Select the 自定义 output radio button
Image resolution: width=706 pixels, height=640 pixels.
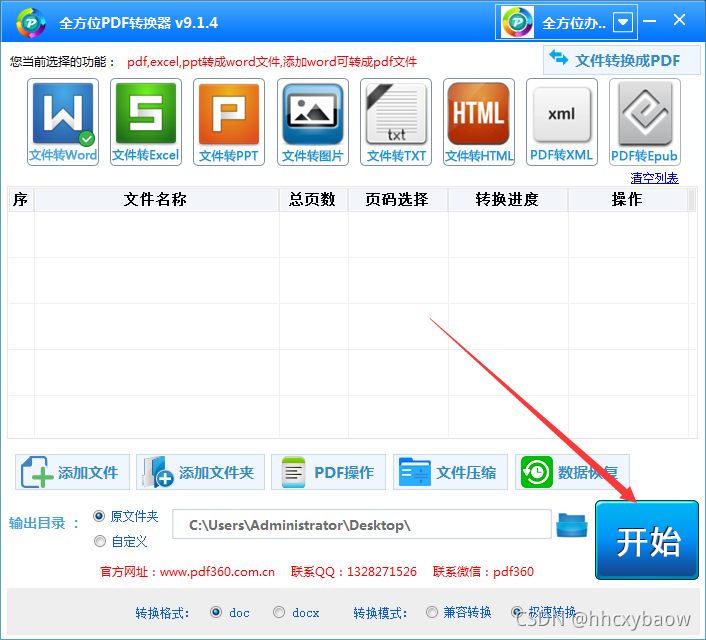pyautogui.click(x=100, y=541)
